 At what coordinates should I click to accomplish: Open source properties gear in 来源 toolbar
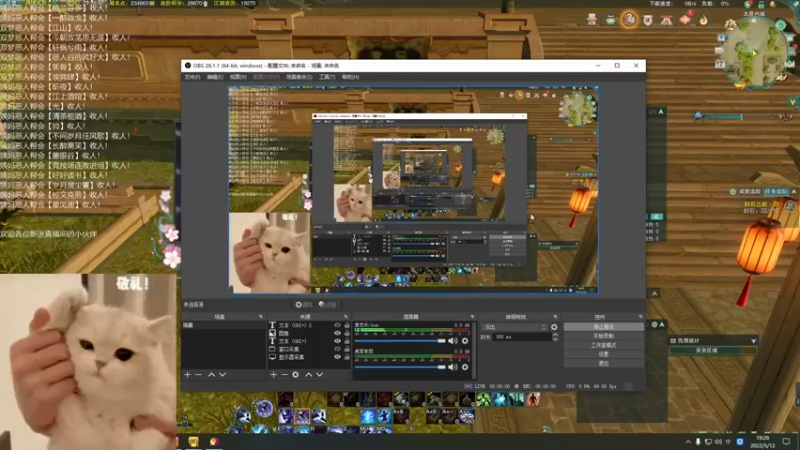[x=295, y=374]
